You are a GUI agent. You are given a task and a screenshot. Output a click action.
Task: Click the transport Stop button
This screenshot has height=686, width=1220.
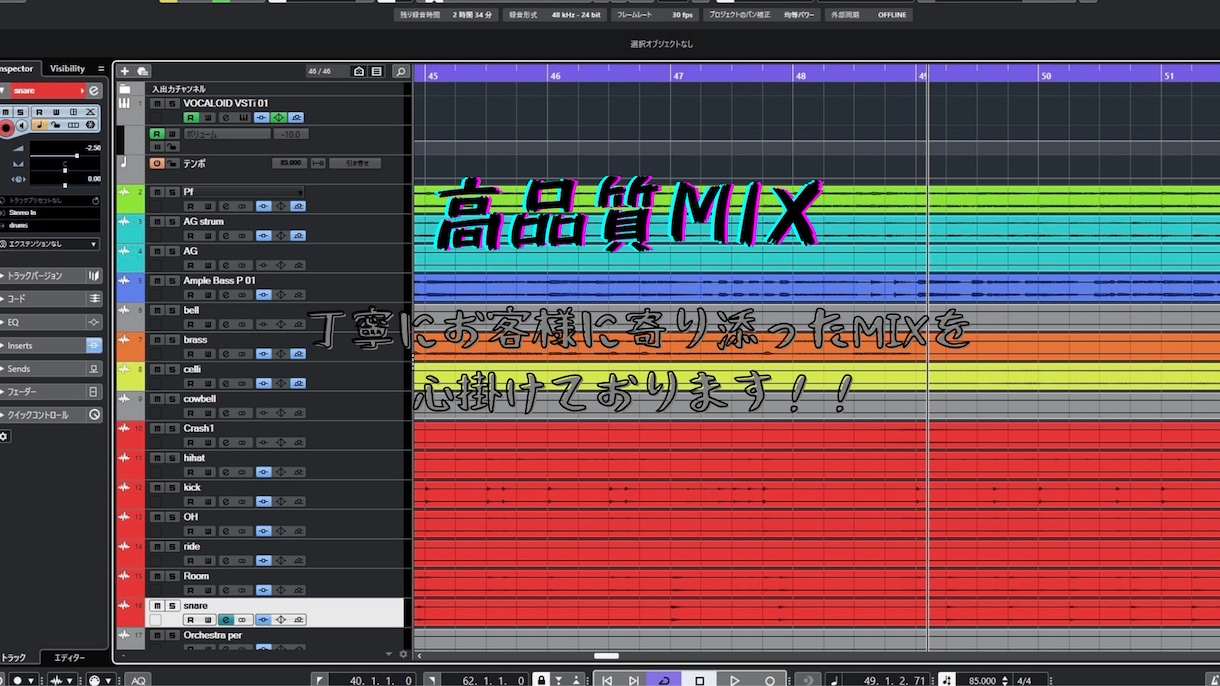click(700, 680)
